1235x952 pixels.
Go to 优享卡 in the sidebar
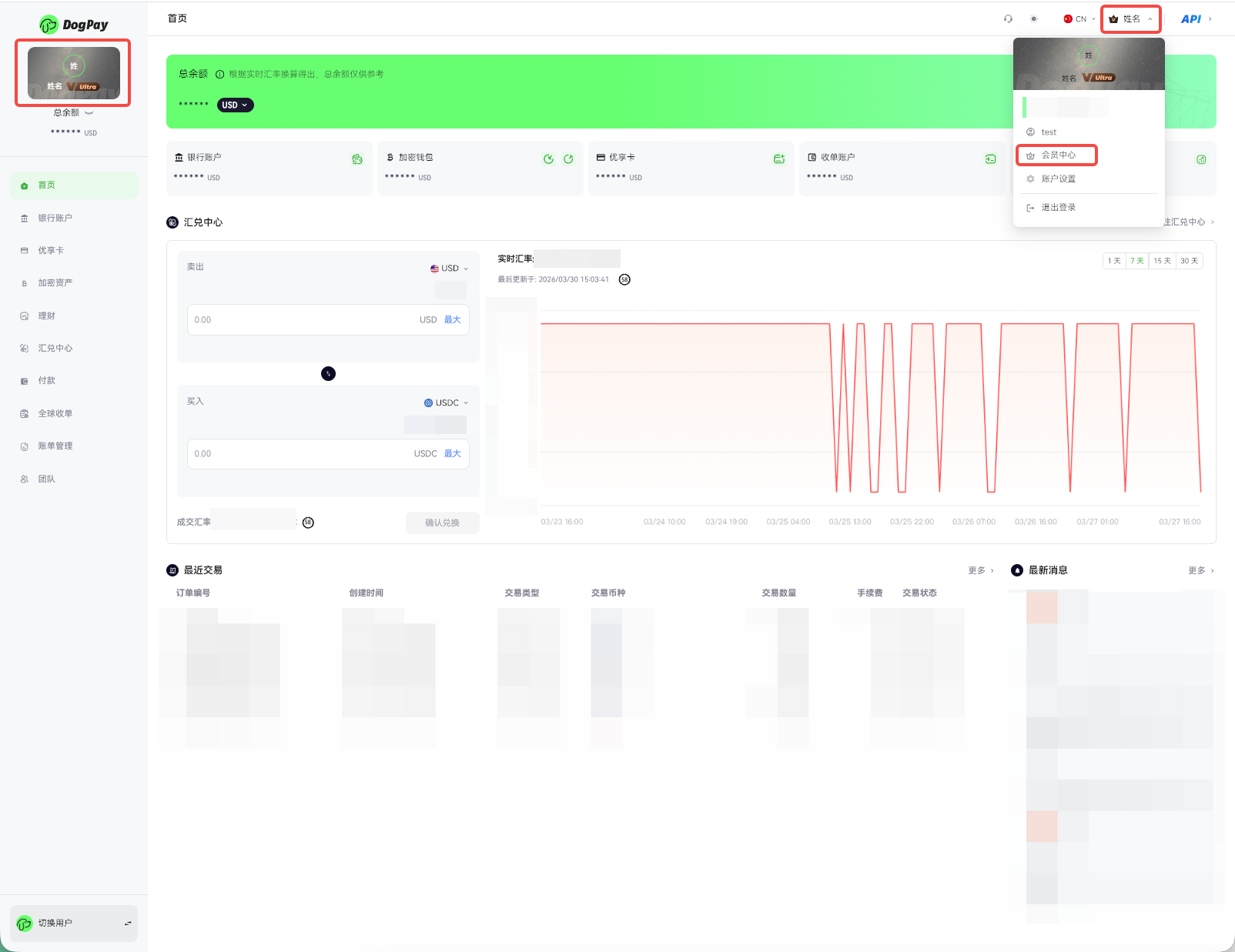coord(74,251)
